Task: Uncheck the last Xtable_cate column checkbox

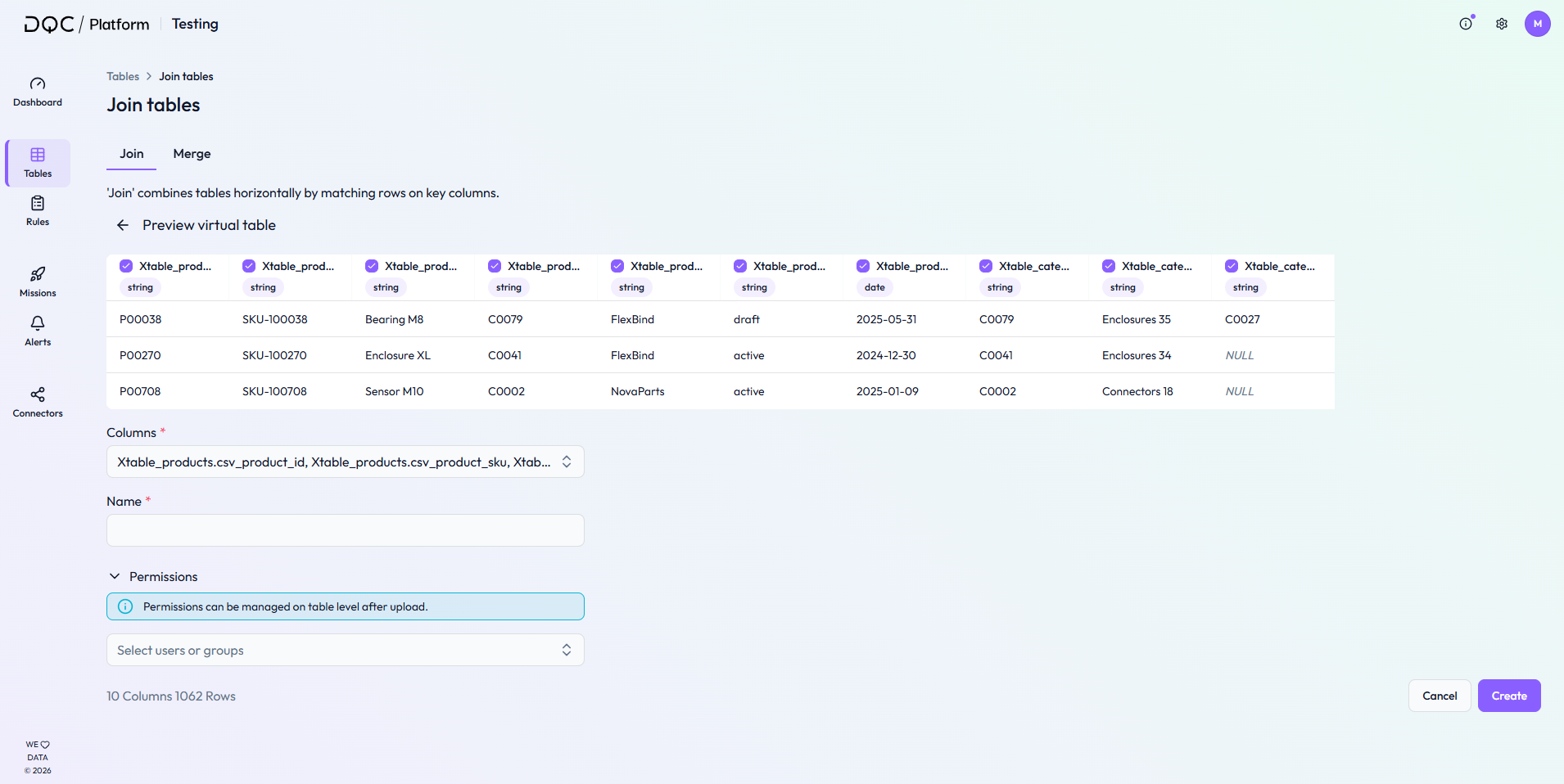Action: coord(1232,266)
